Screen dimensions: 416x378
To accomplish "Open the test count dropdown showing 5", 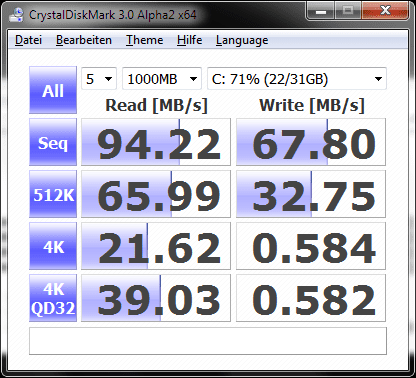I will (99, 79).
